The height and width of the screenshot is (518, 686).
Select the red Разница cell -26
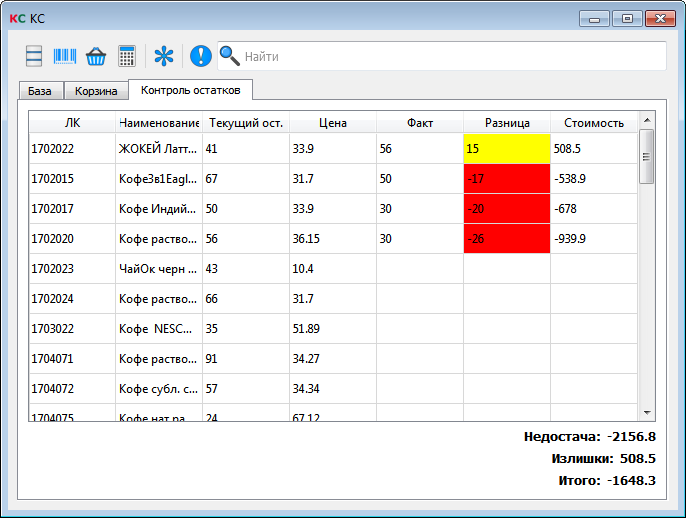[507, 238]
